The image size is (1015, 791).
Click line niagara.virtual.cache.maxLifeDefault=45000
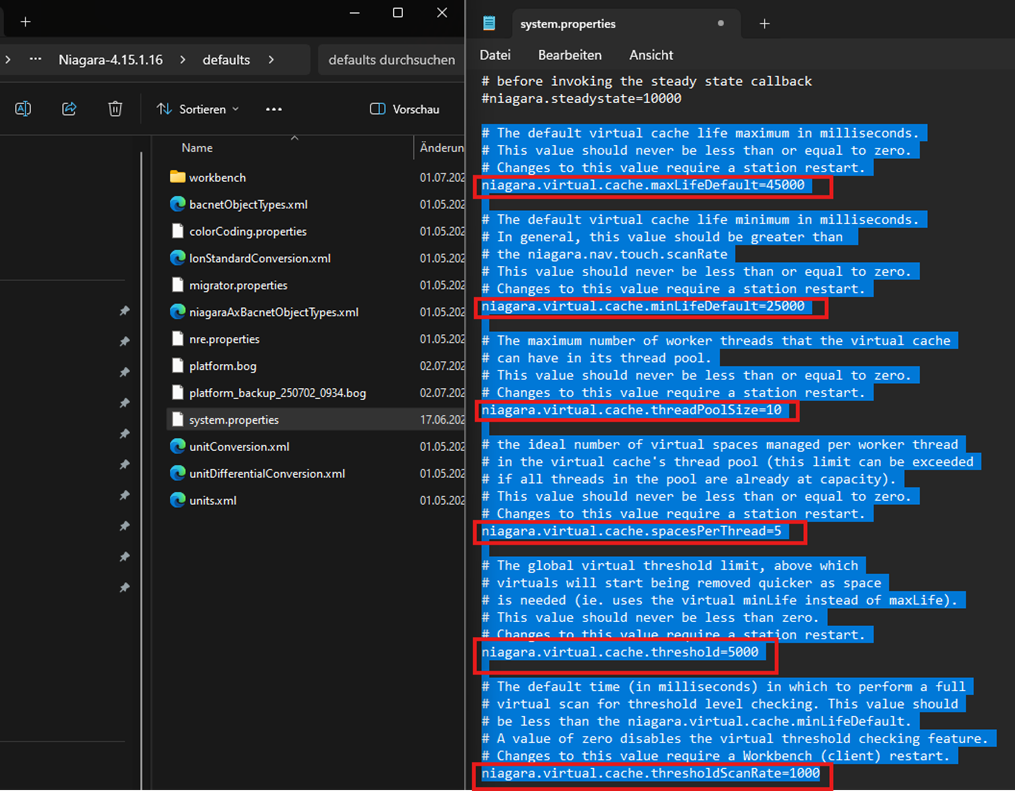[x=643, y=185]
